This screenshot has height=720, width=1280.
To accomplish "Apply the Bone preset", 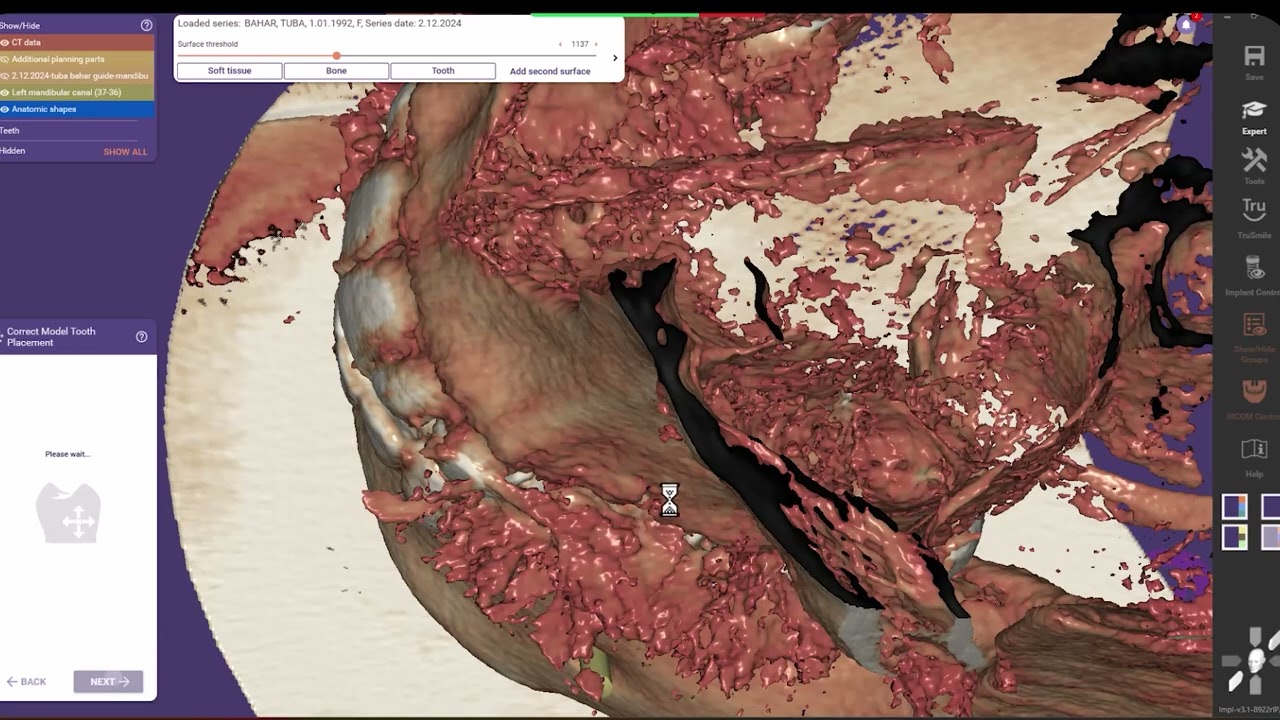I will coord(336,71).
